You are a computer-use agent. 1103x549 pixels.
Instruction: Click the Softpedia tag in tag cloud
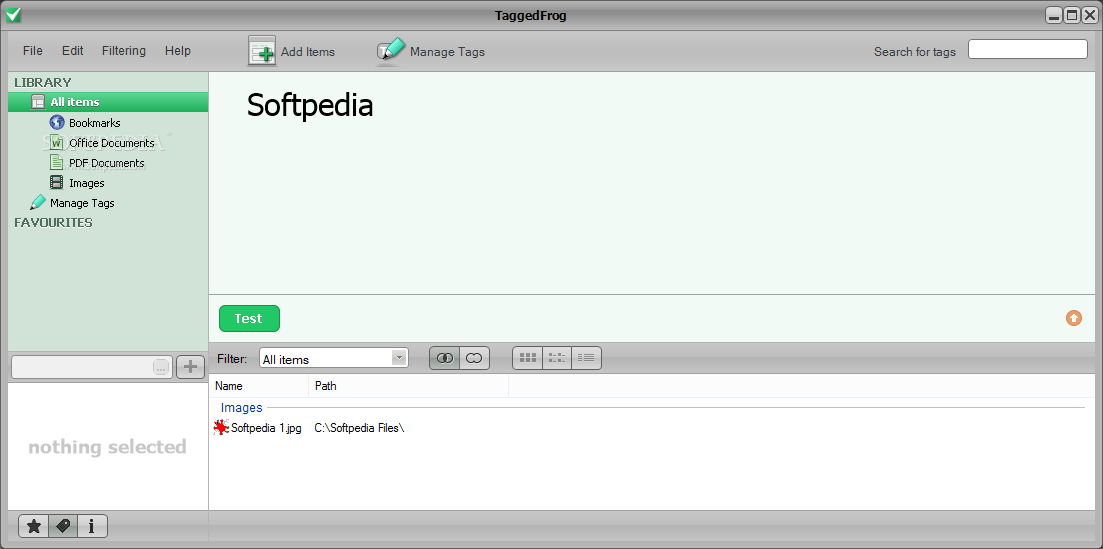click(310, 106)
